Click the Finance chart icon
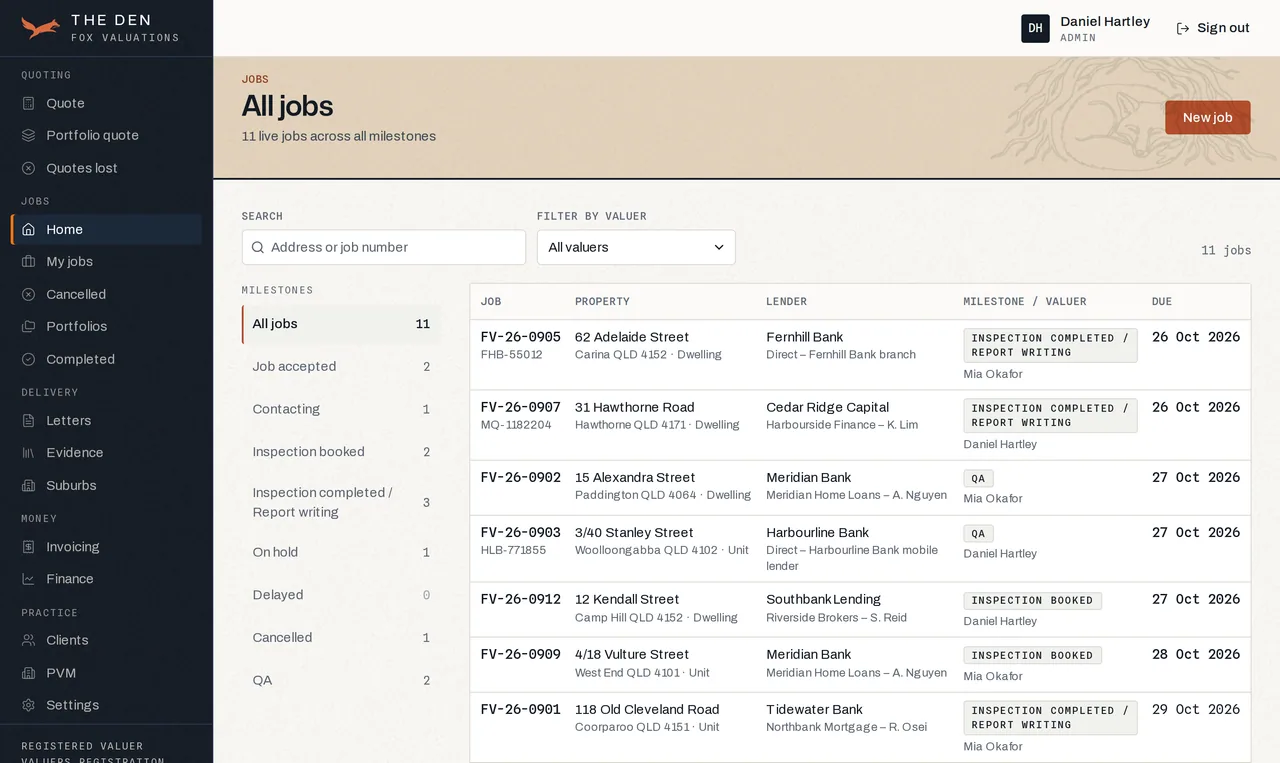The width and height of the screenshot is (1280, 763). pyautogui.click(x=29, y=579)
